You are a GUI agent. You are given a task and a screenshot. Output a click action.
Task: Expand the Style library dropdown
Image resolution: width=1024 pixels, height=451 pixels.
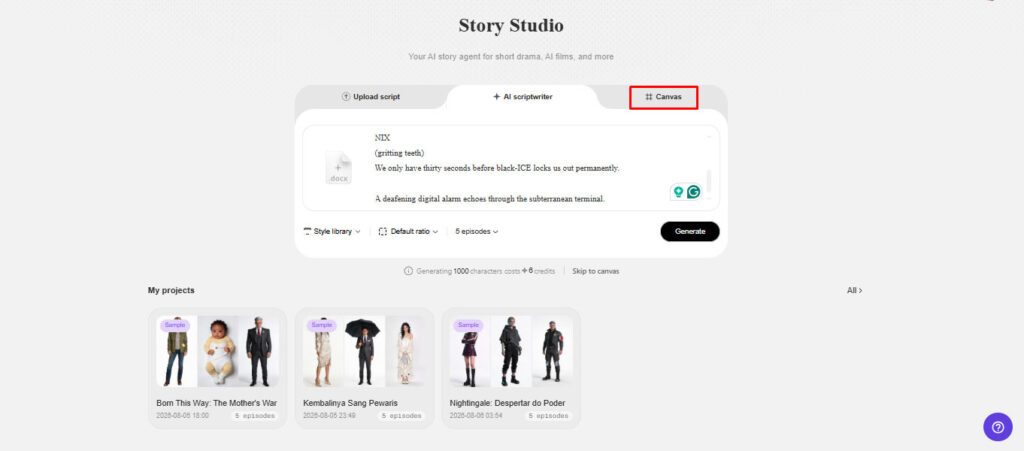coord(332,231)
